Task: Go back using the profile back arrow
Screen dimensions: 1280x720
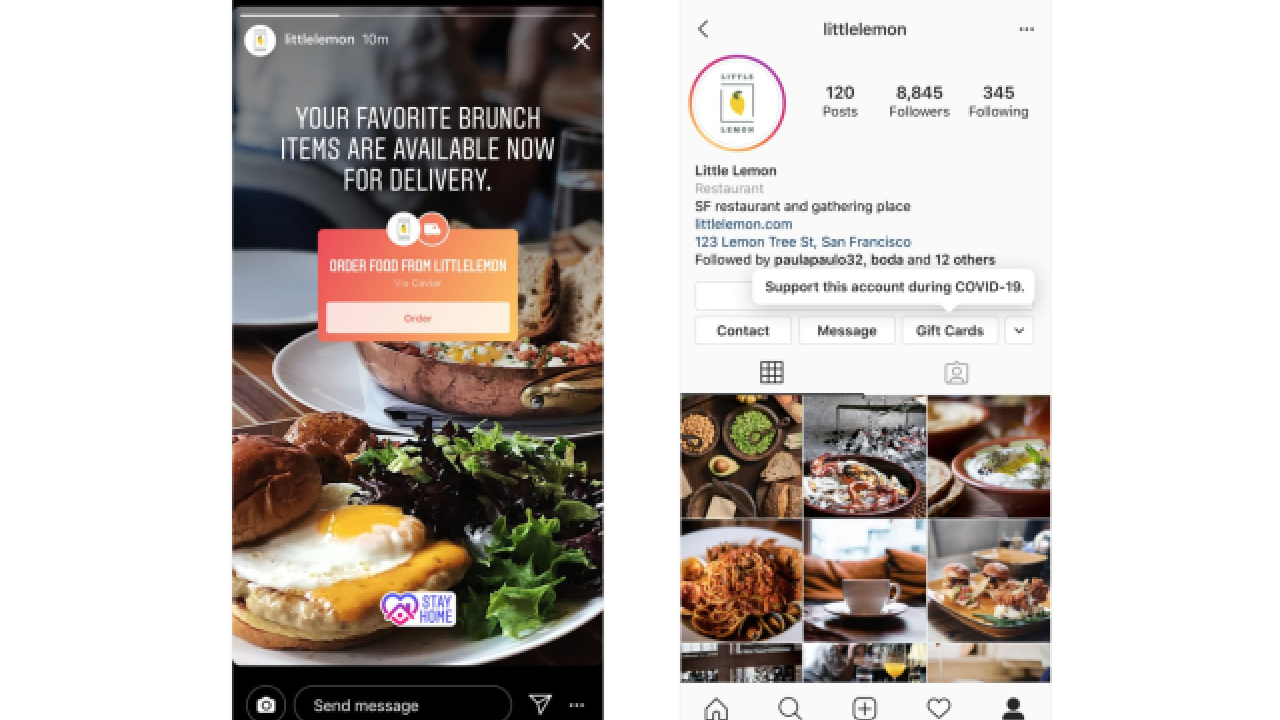Action: 703,29
